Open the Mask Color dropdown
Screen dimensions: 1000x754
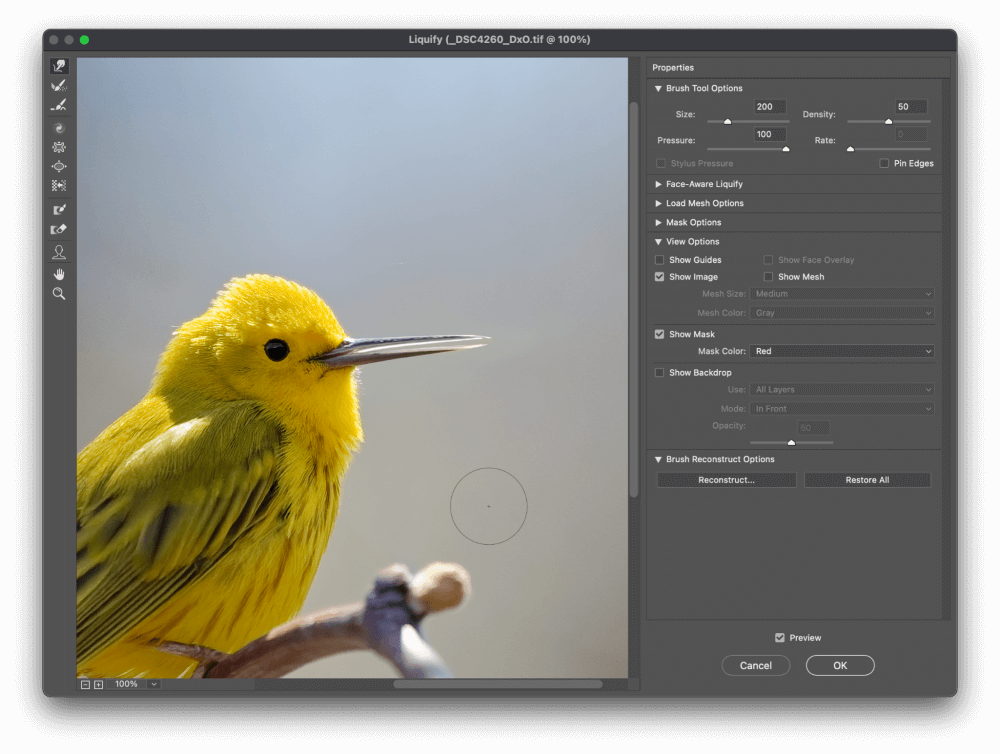tap(842, 351)
